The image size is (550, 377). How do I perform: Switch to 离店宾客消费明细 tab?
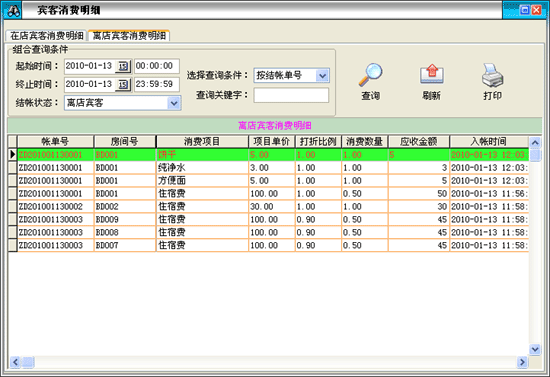[x=129, y=36]
